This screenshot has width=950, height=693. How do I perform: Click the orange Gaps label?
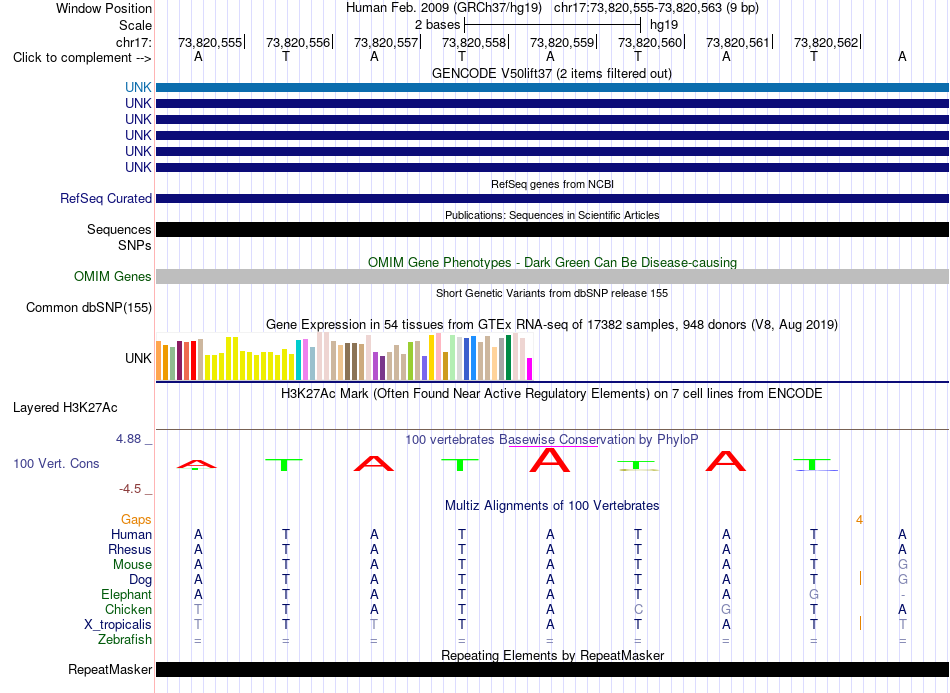point(136,520)
